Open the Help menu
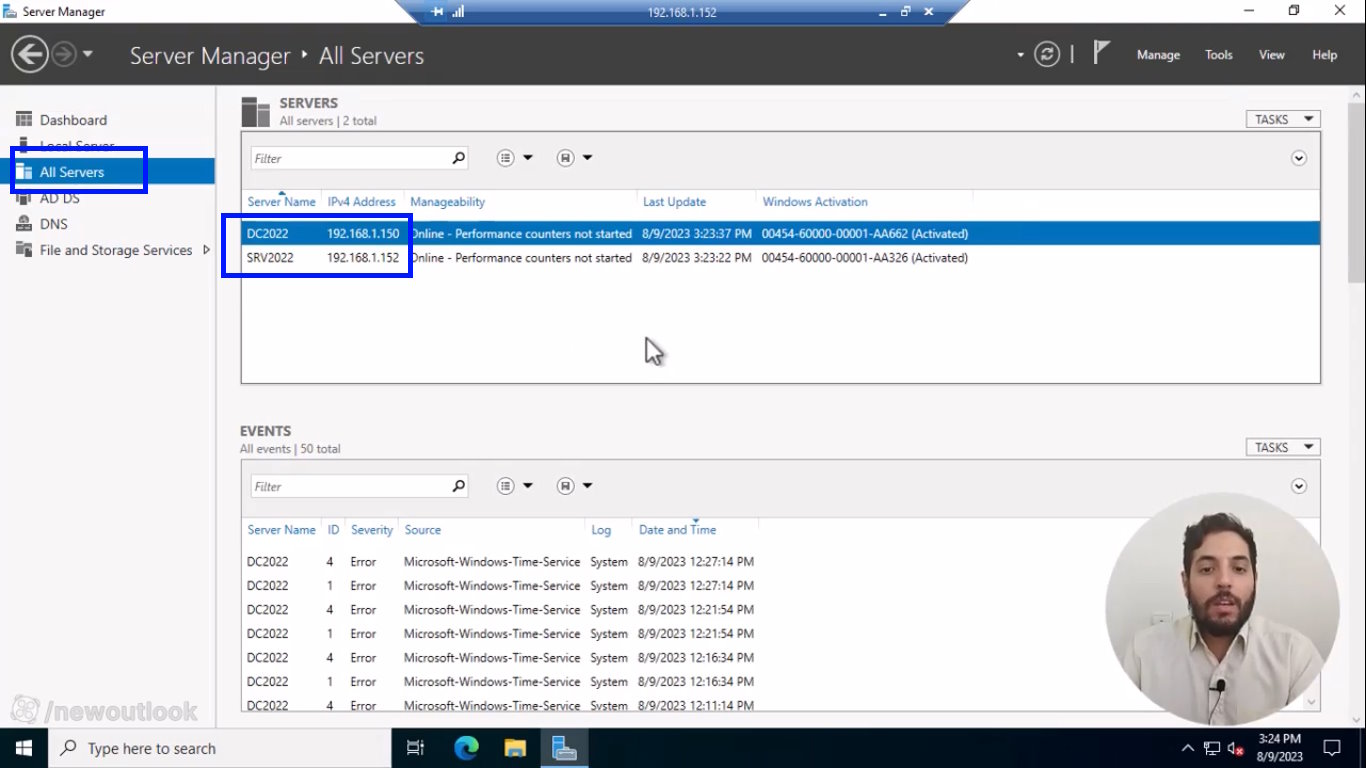 1325,55
